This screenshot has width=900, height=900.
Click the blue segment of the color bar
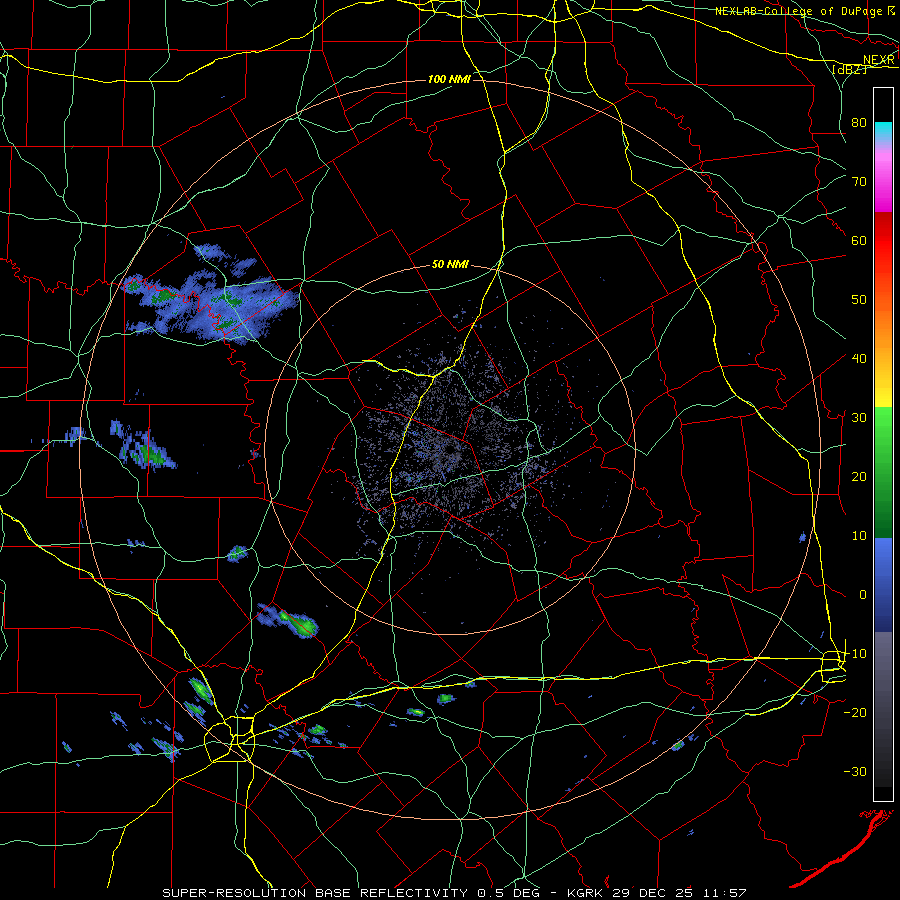(x=883, y=584)
